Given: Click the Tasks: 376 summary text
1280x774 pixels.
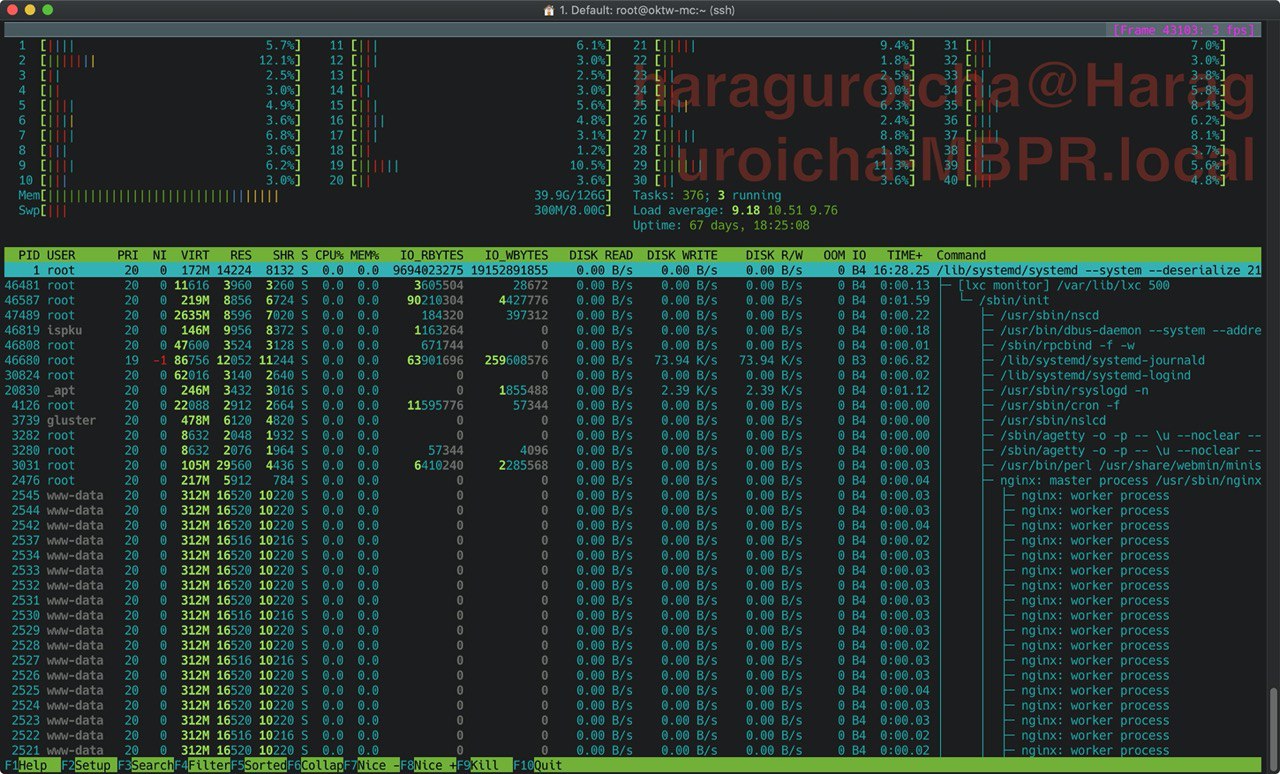Looking at the screenshot, I should click(707, 195).
